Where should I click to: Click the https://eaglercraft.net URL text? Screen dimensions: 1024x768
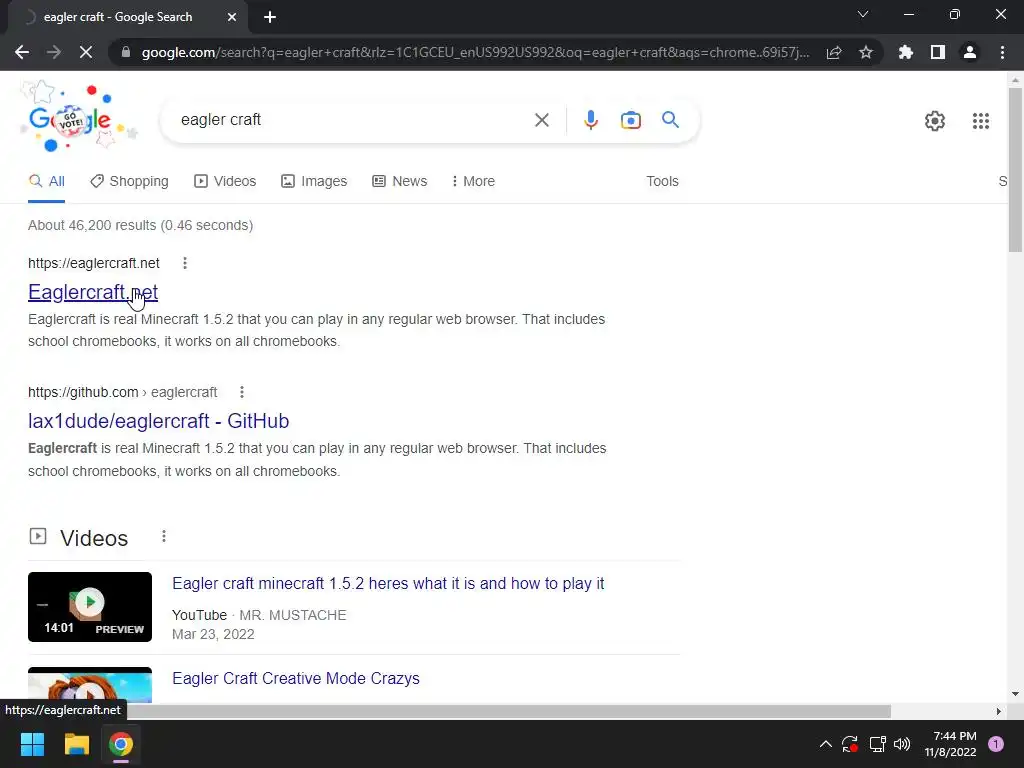pos(93,263)
